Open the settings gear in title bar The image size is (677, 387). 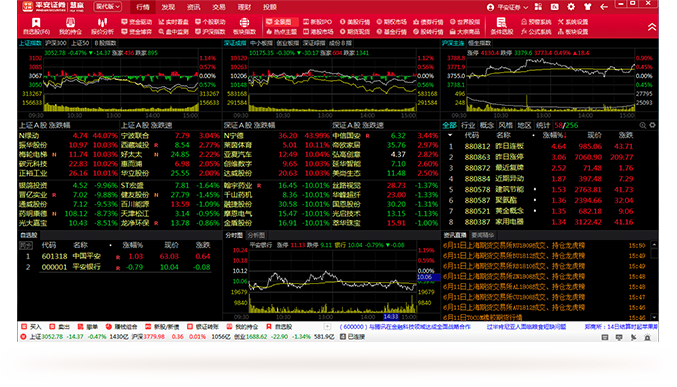571,7
